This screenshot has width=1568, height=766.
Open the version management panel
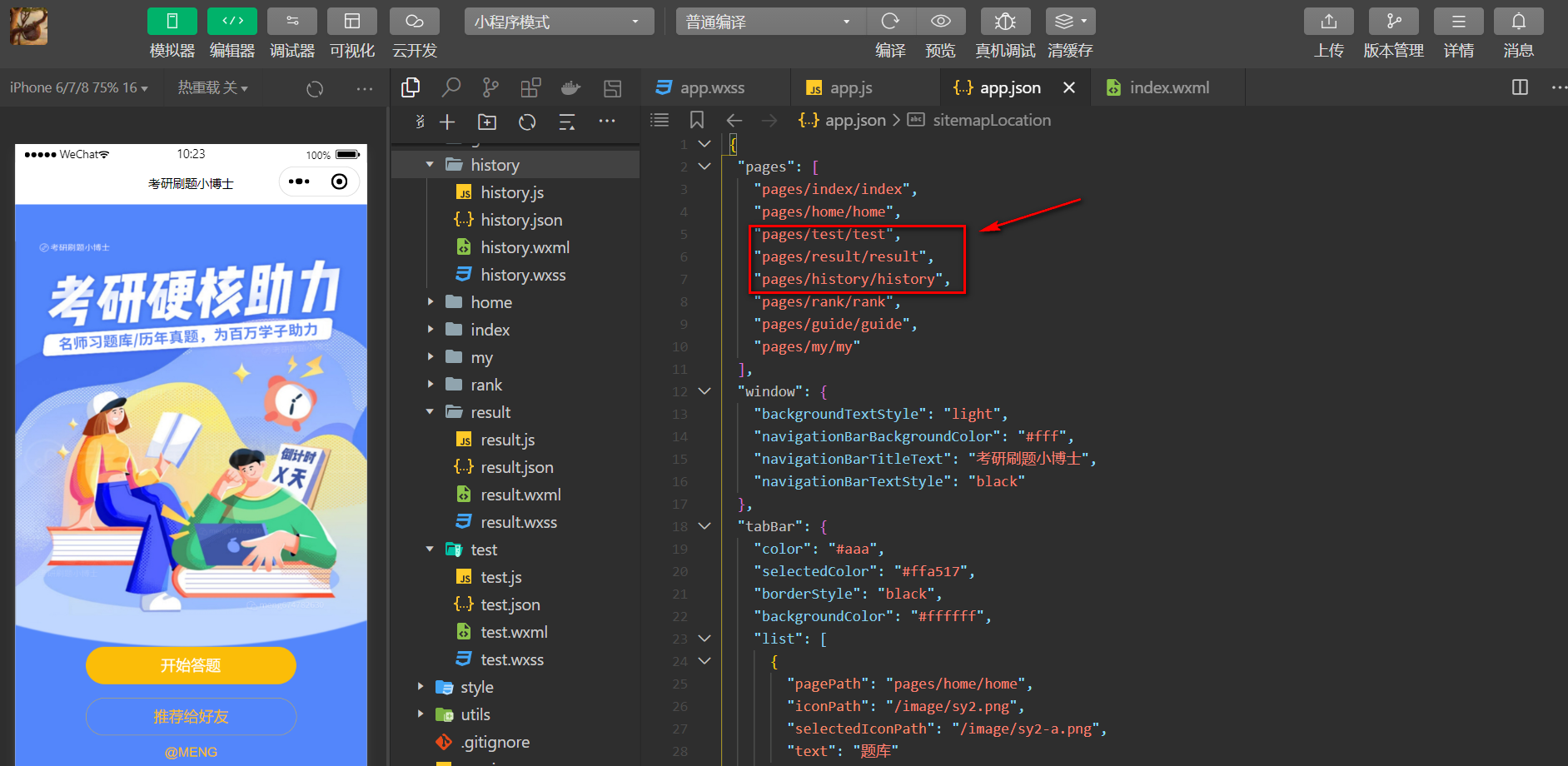click(1393, 22)
